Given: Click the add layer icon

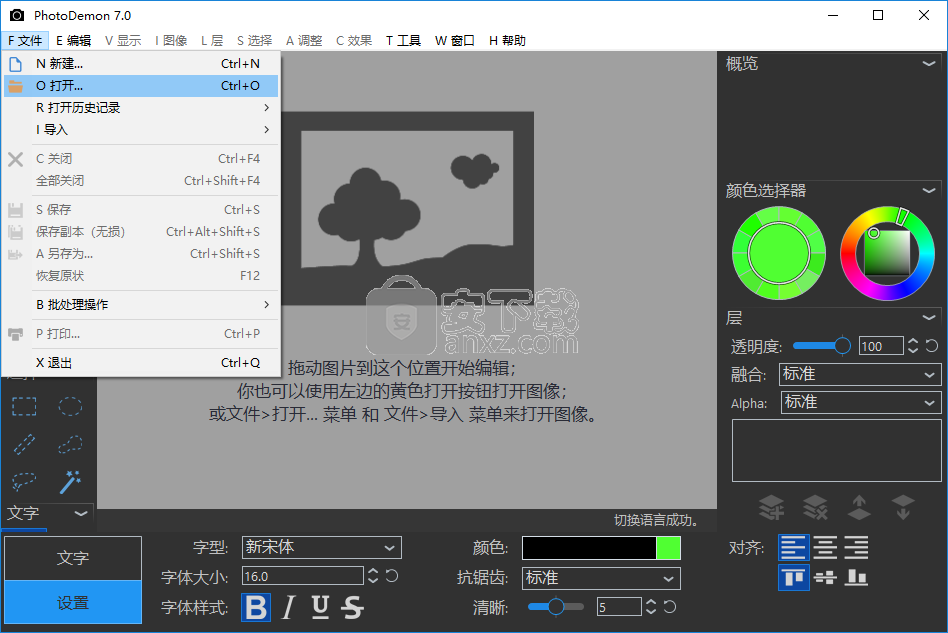Looking at the screenshot, I should click(771, 508).
